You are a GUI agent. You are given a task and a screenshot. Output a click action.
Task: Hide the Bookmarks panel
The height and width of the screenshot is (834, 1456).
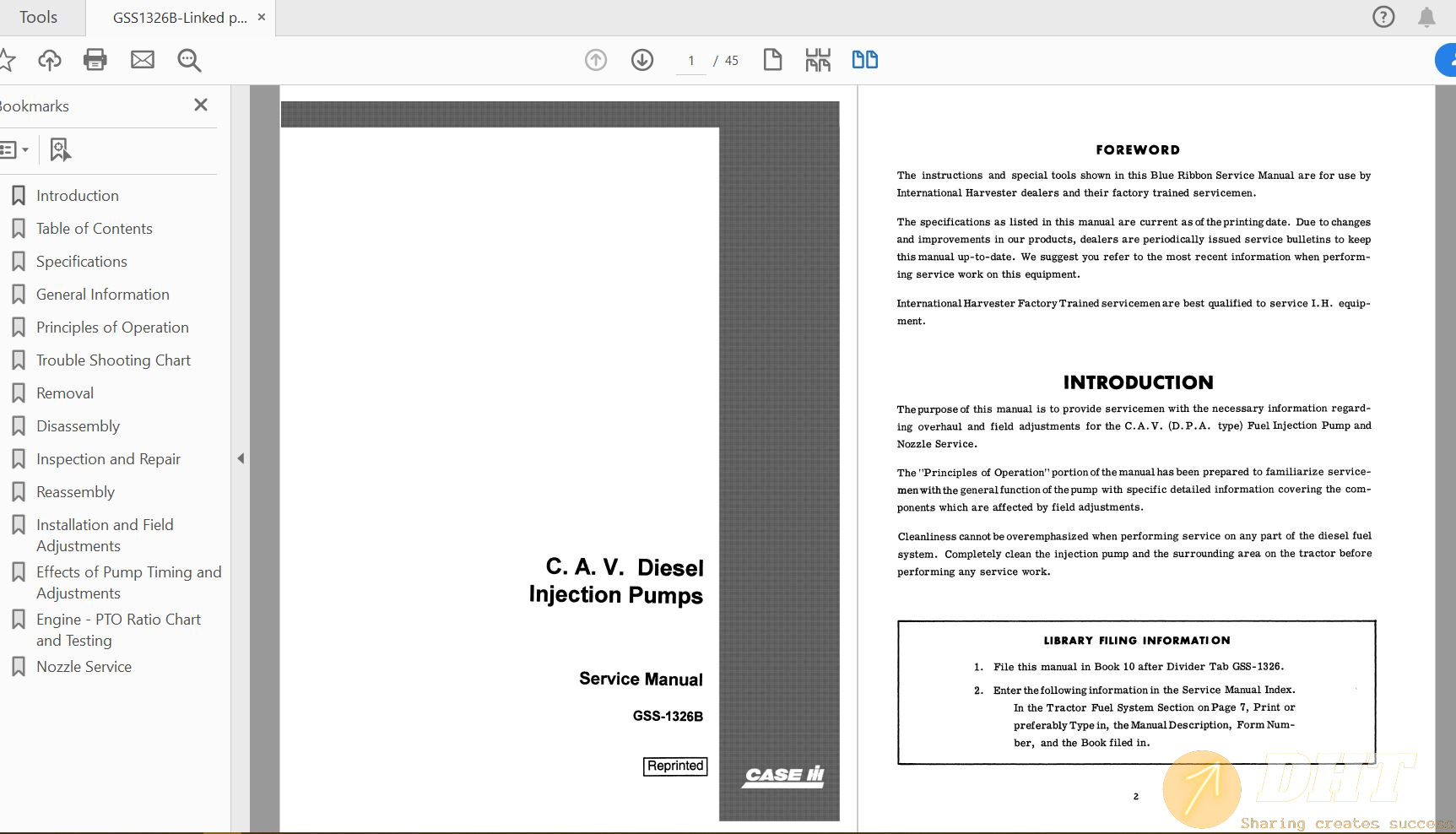pos(201,105)
